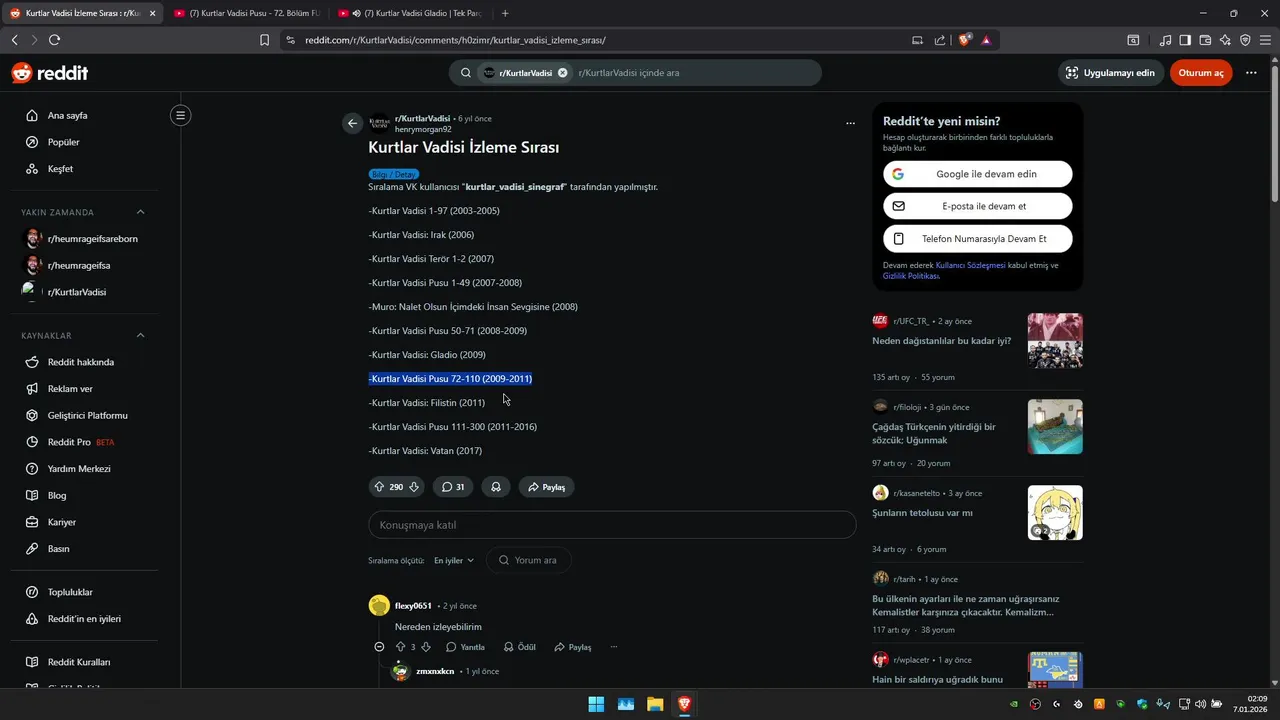Downvote the flexy0651 comment
1280x720 pixels.
coord(426,647)
